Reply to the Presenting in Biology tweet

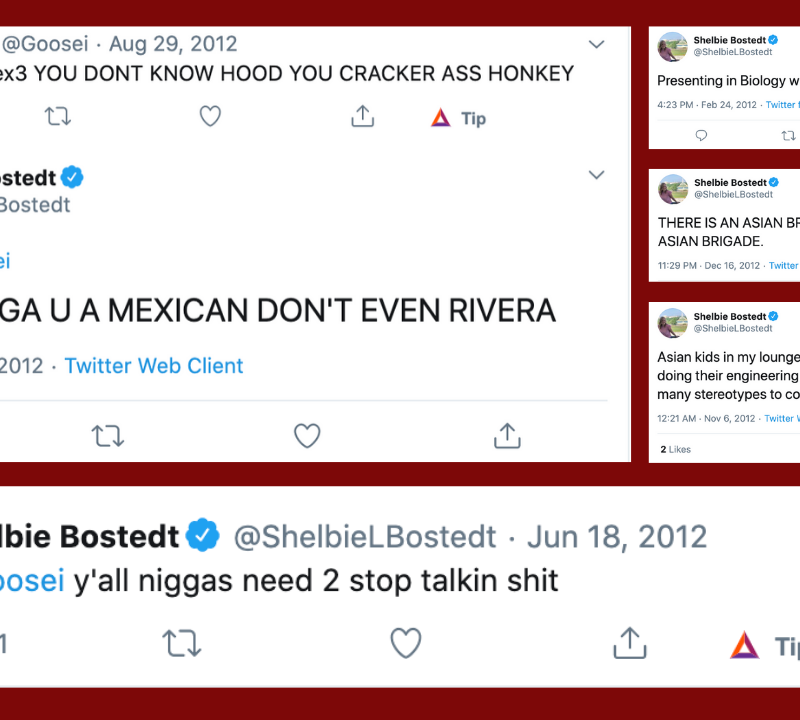[701, 135]
